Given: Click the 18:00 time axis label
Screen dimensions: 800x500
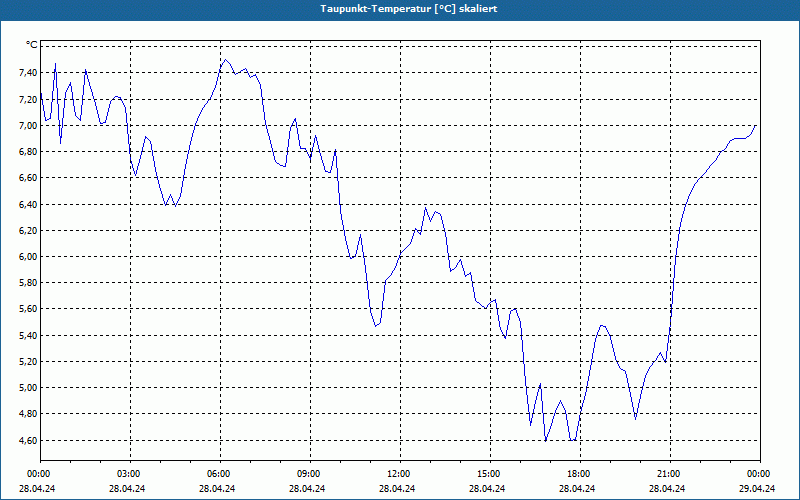Looking at the screenshot, I should (581, 474).
